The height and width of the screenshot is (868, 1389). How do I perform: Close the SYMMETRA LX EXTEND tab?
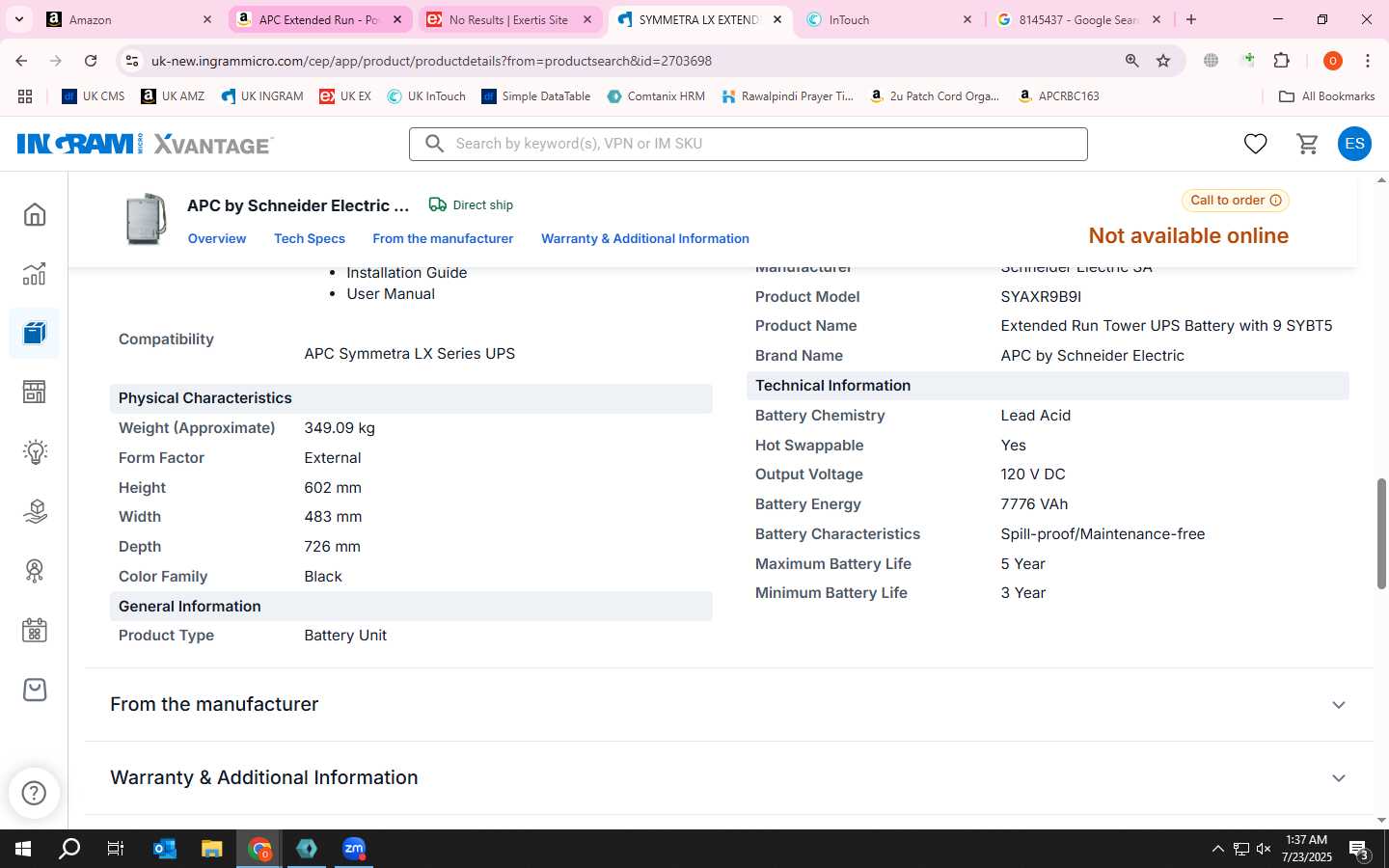click(x=777, y=19)
